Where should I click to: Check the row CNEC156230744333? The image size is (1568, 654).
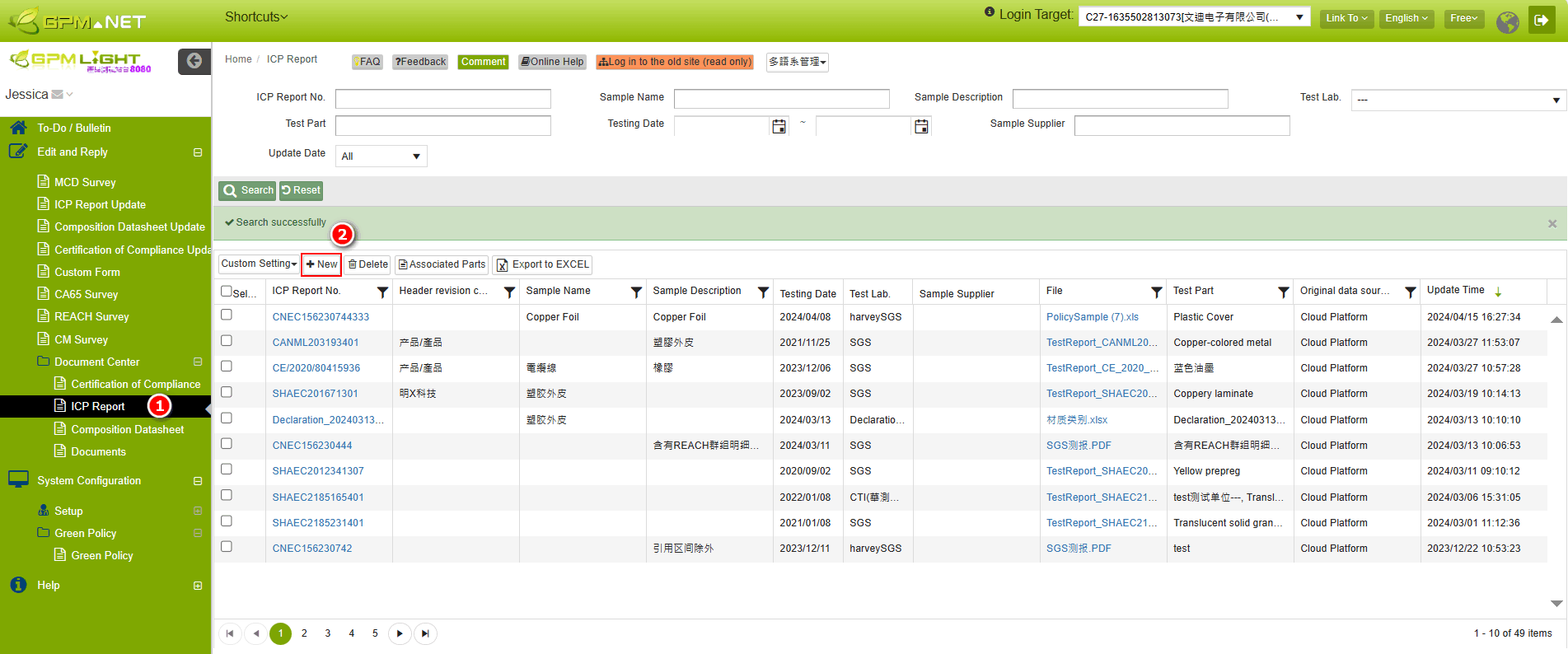227,315
